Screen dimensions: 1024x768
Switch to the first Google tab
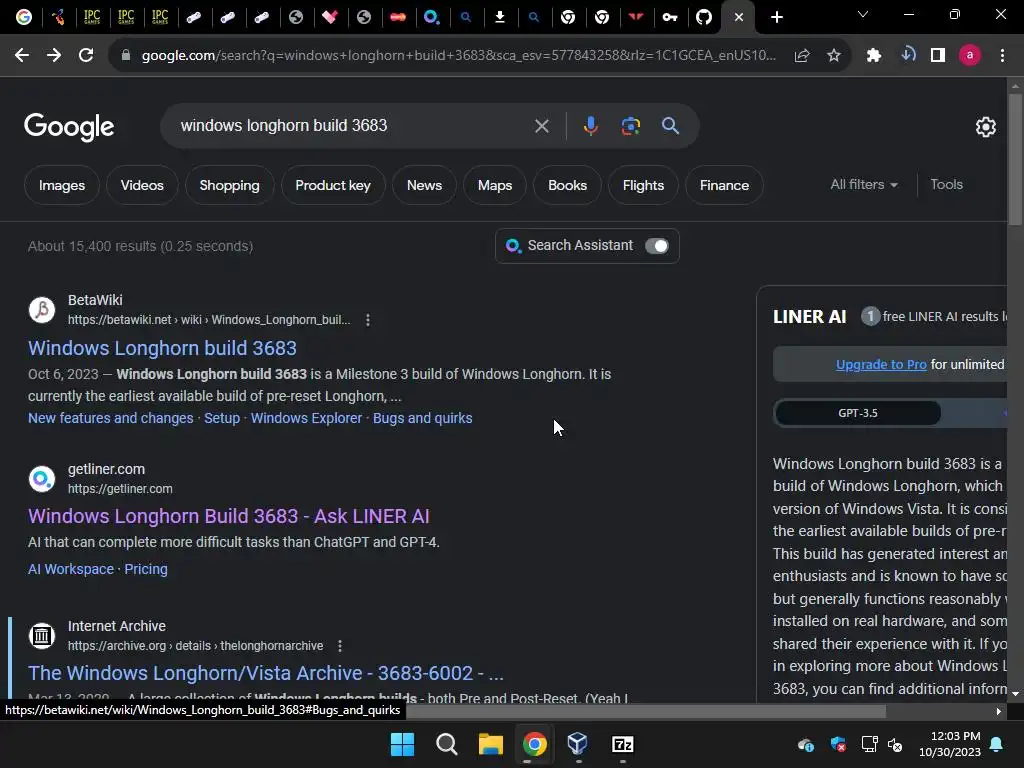[24, 17]
